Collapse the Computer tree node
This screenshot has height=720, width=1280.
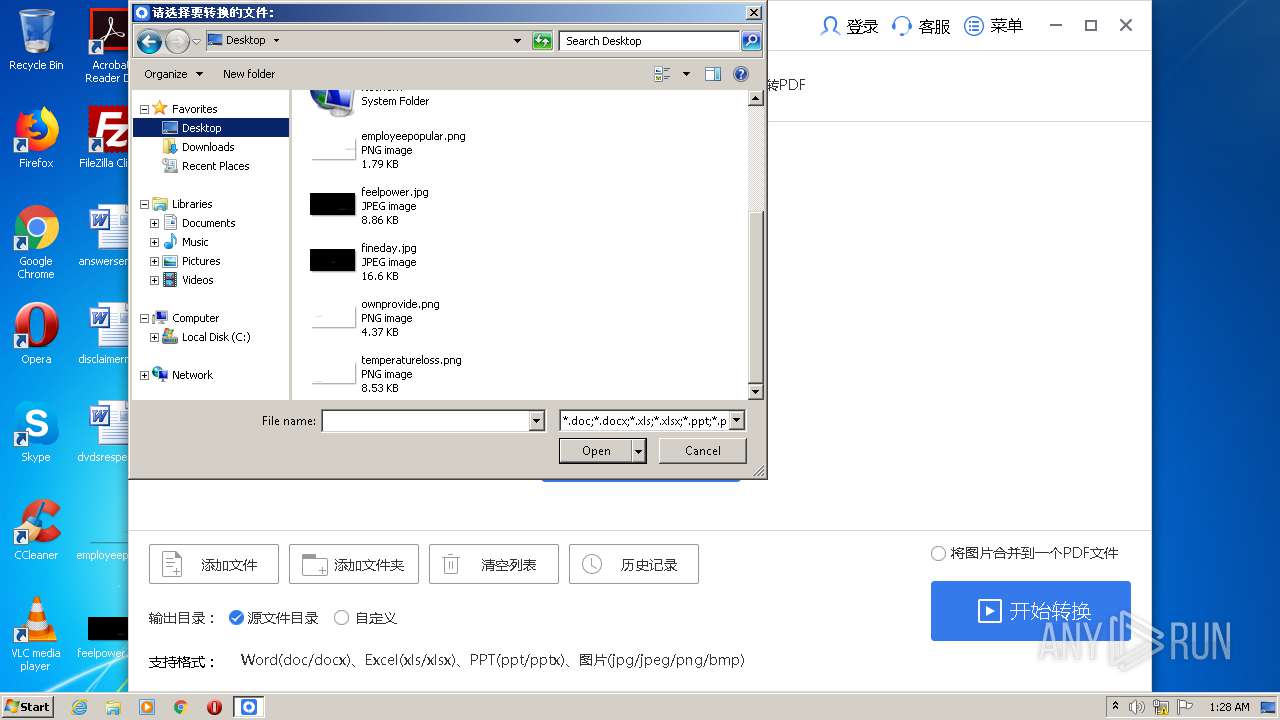coord(144,318)
